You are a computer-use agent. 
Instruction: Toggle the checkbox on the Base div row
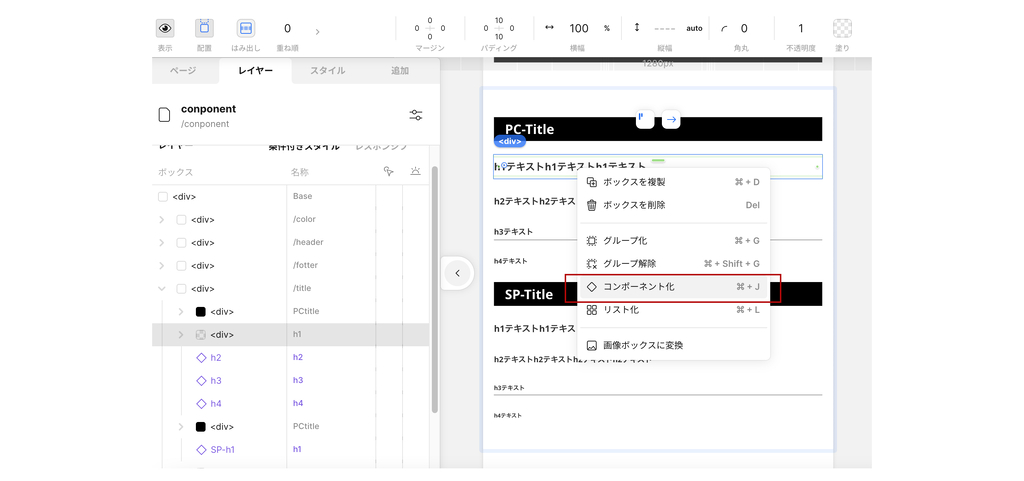click(163, 197)
